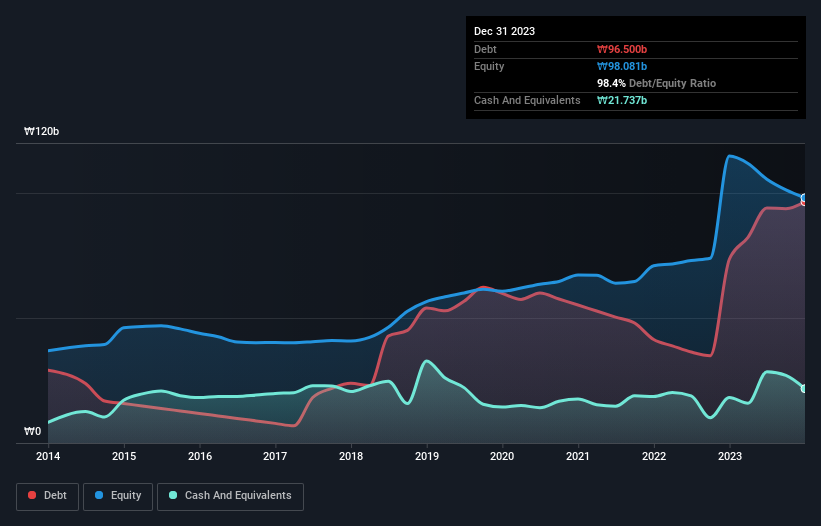
Task: Click the 2021 x-axis label
Action: tap(578, 456)
